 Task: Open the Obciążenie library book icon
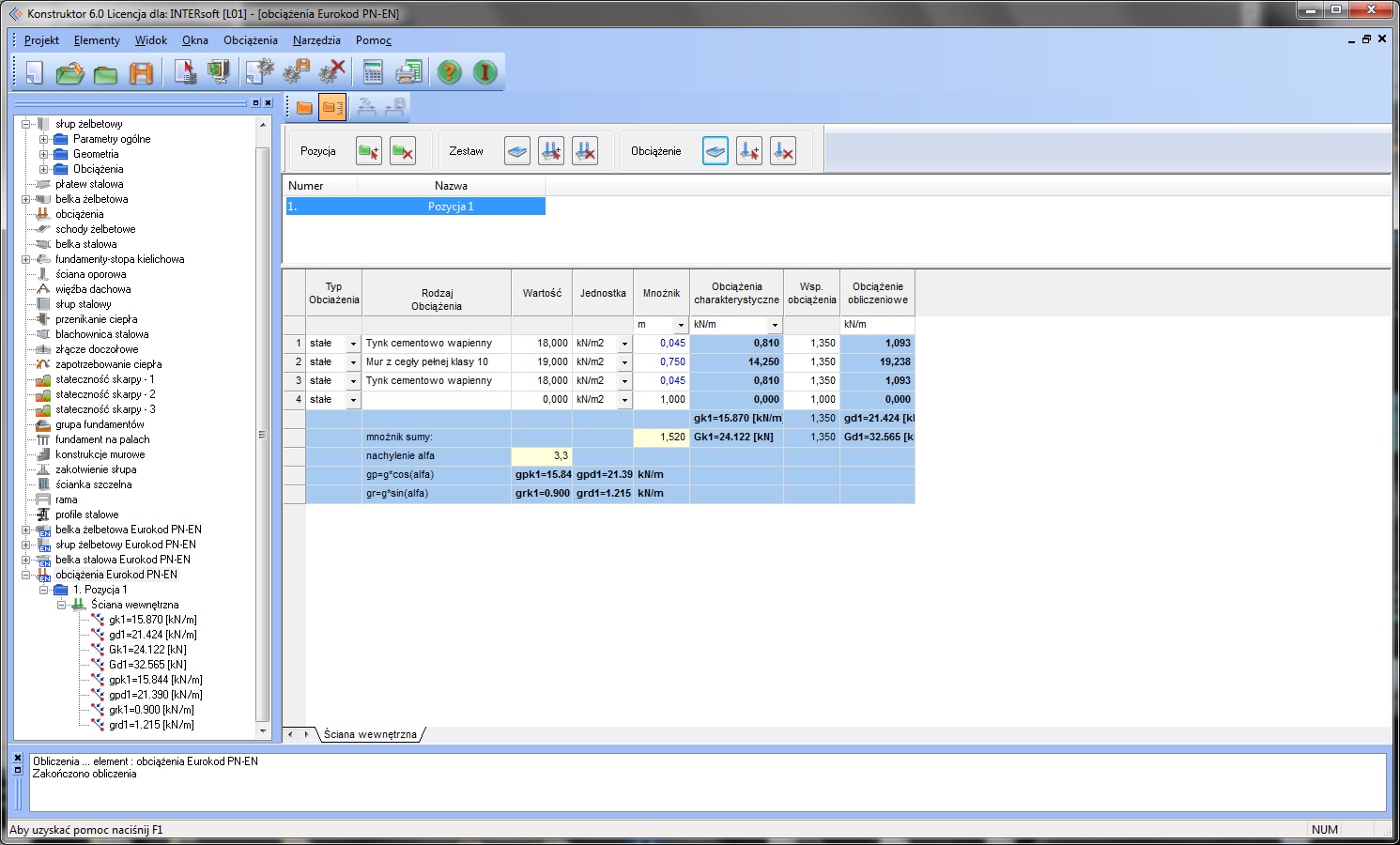pyautogui.click(x=715, y=151)
